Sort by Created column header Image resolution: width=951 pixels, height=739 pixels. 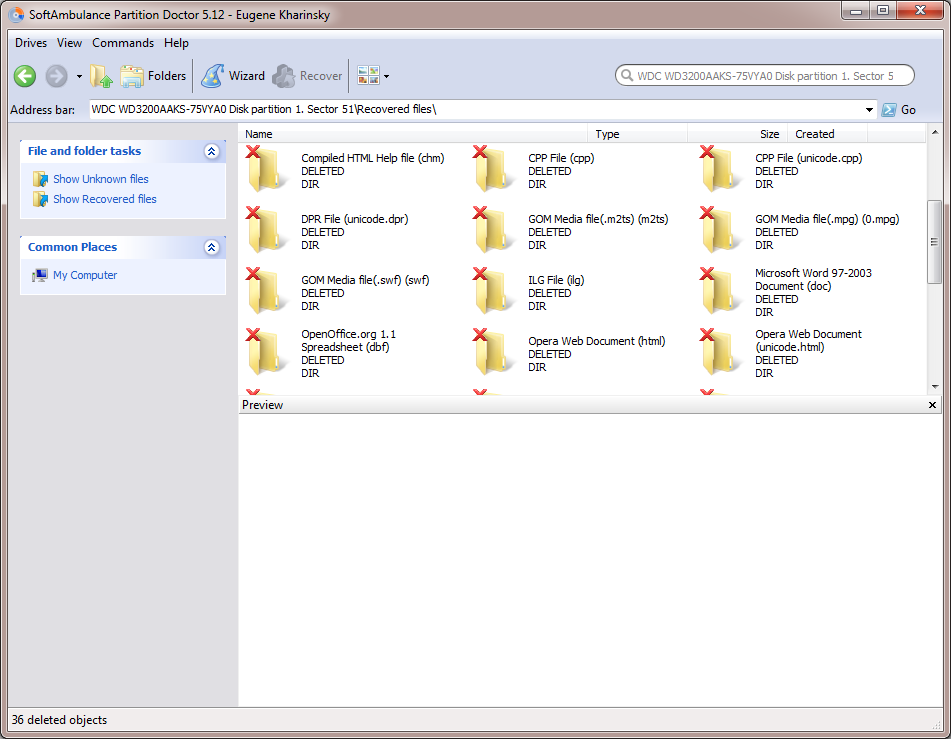point(827,134)
